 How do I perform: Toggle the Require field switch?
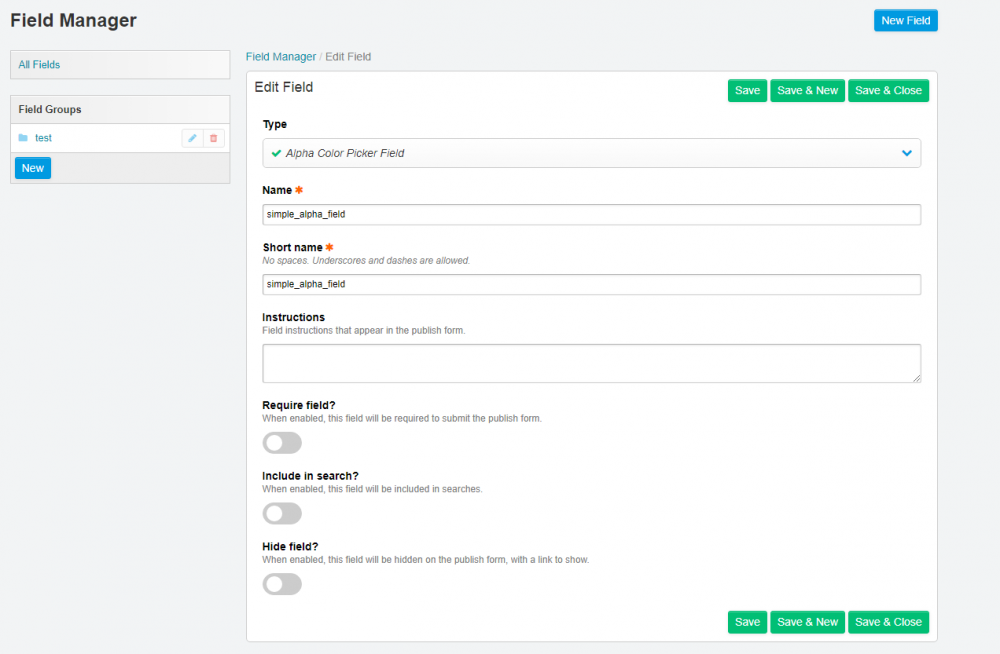pos(281,443)
